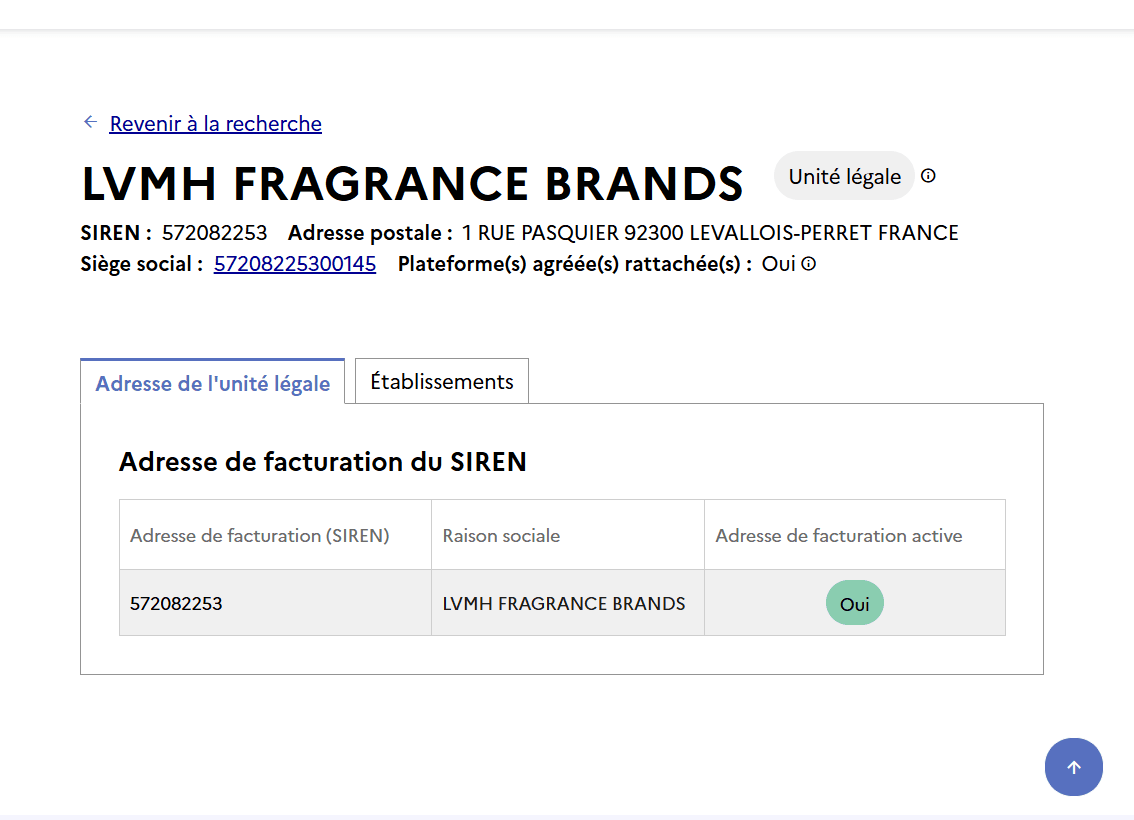This screenshot has width=1134, height=820.
Task: Select the 572082253 cell in the table
Action: point(176,604)
